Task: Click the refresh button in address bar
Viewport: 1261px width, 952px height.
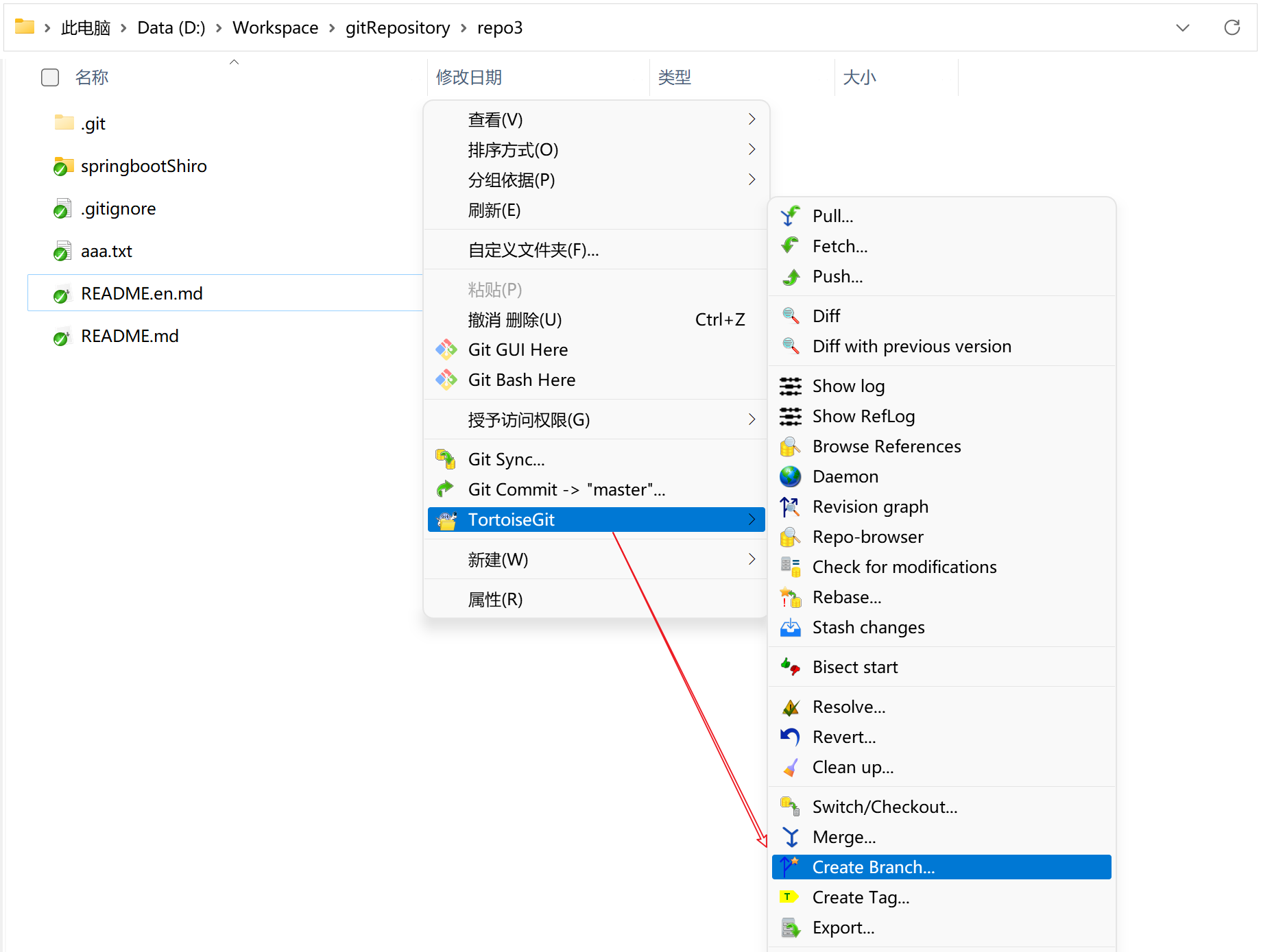Action: (x=1232, y=28)
